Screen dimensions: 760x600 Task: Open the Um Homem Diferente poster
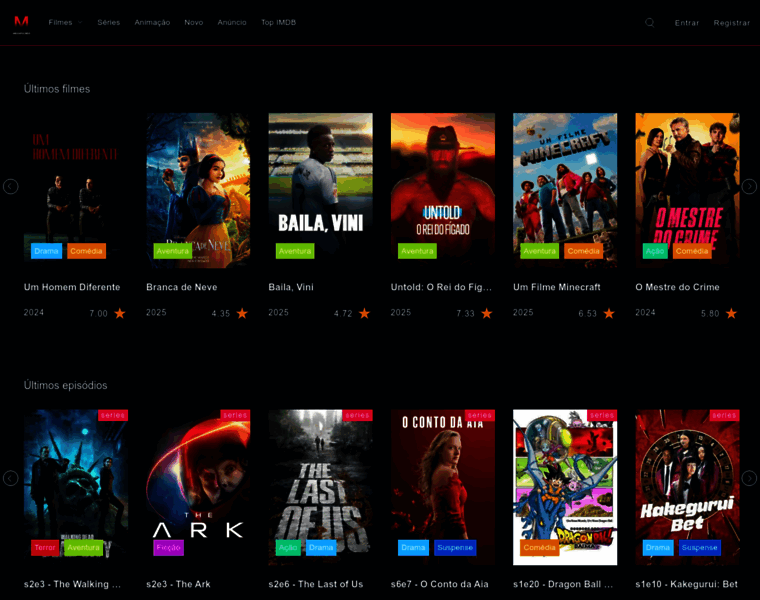click(x=76, y=190)
